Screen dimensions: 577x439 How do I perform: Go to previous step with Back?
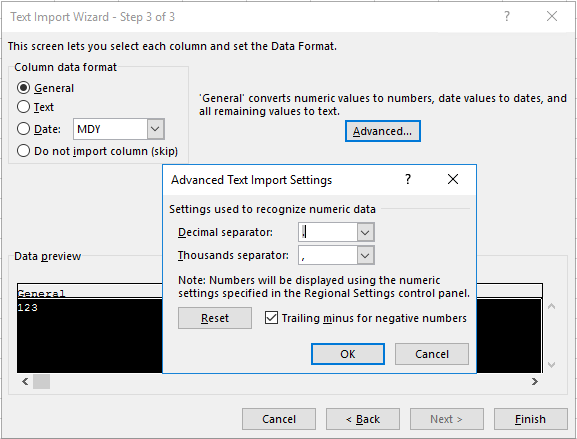(x=363, y=419)
